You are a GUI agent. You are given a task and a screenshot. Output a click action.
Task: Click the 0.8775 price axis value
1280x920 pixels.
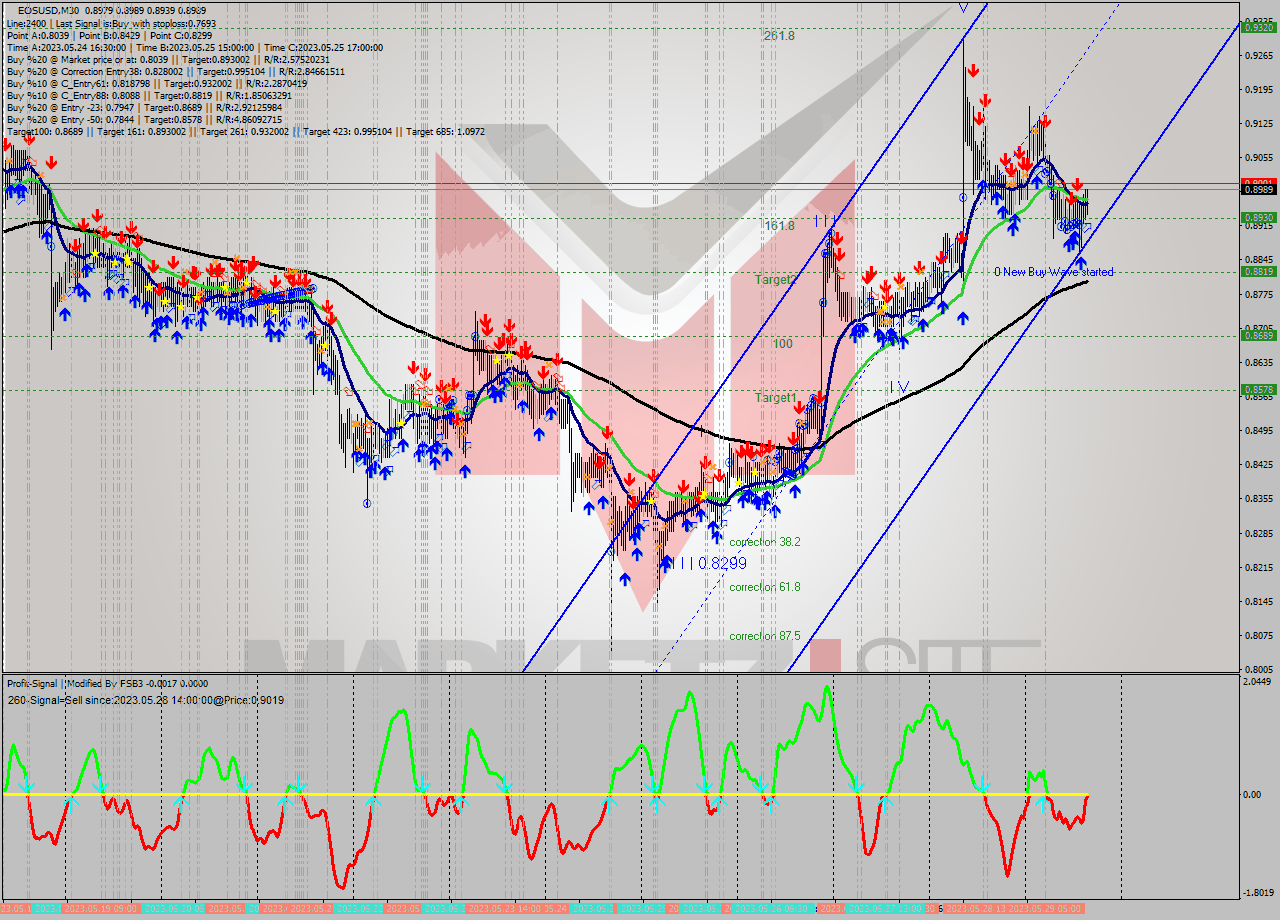pyautogui.click(x=1258, y=294)
